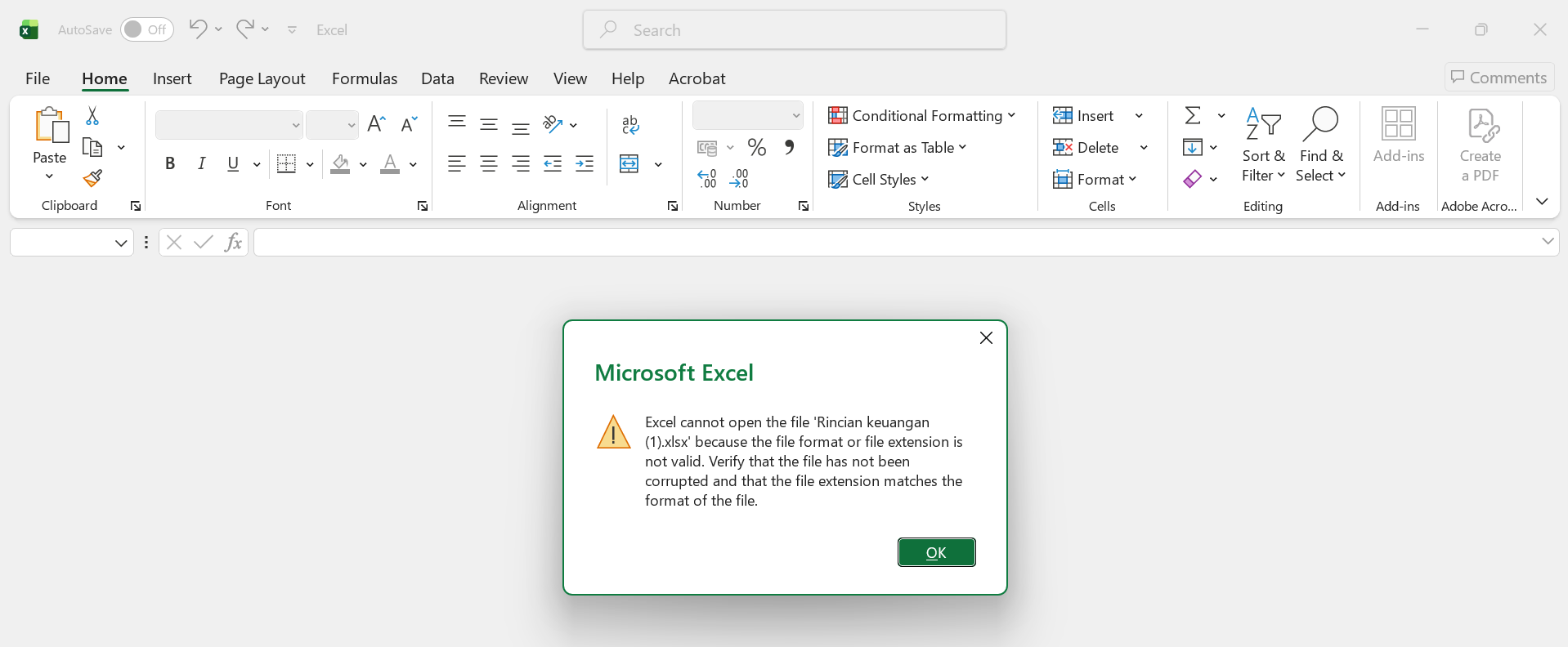Switch to the Formulas tab

click(x=365, y=78)
